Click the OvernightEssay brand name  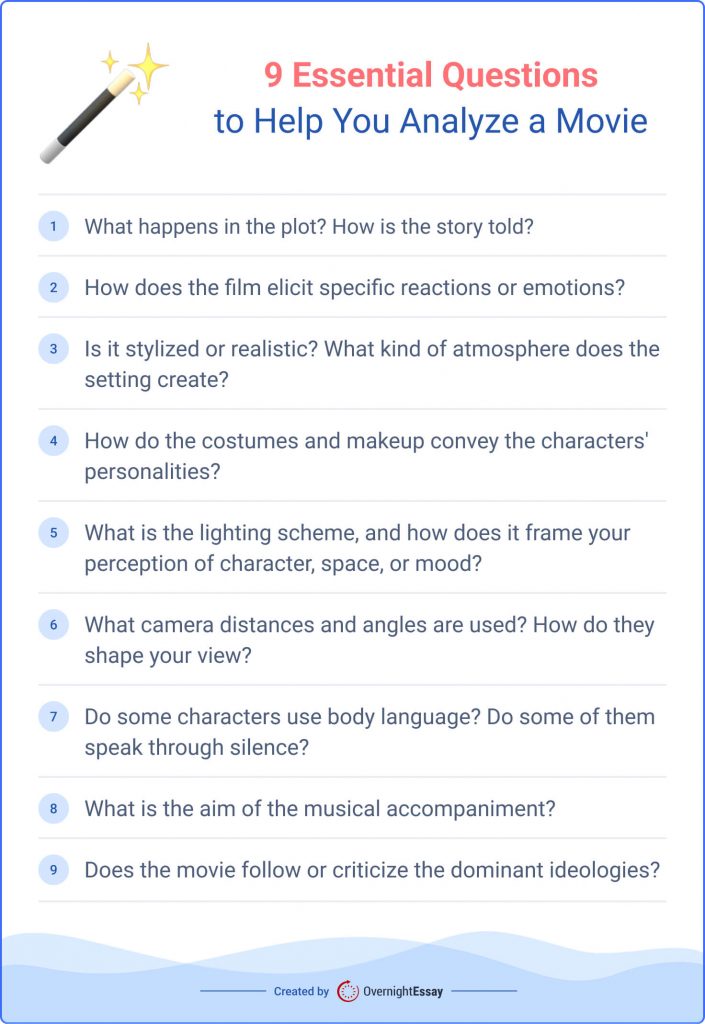point(403,991)
